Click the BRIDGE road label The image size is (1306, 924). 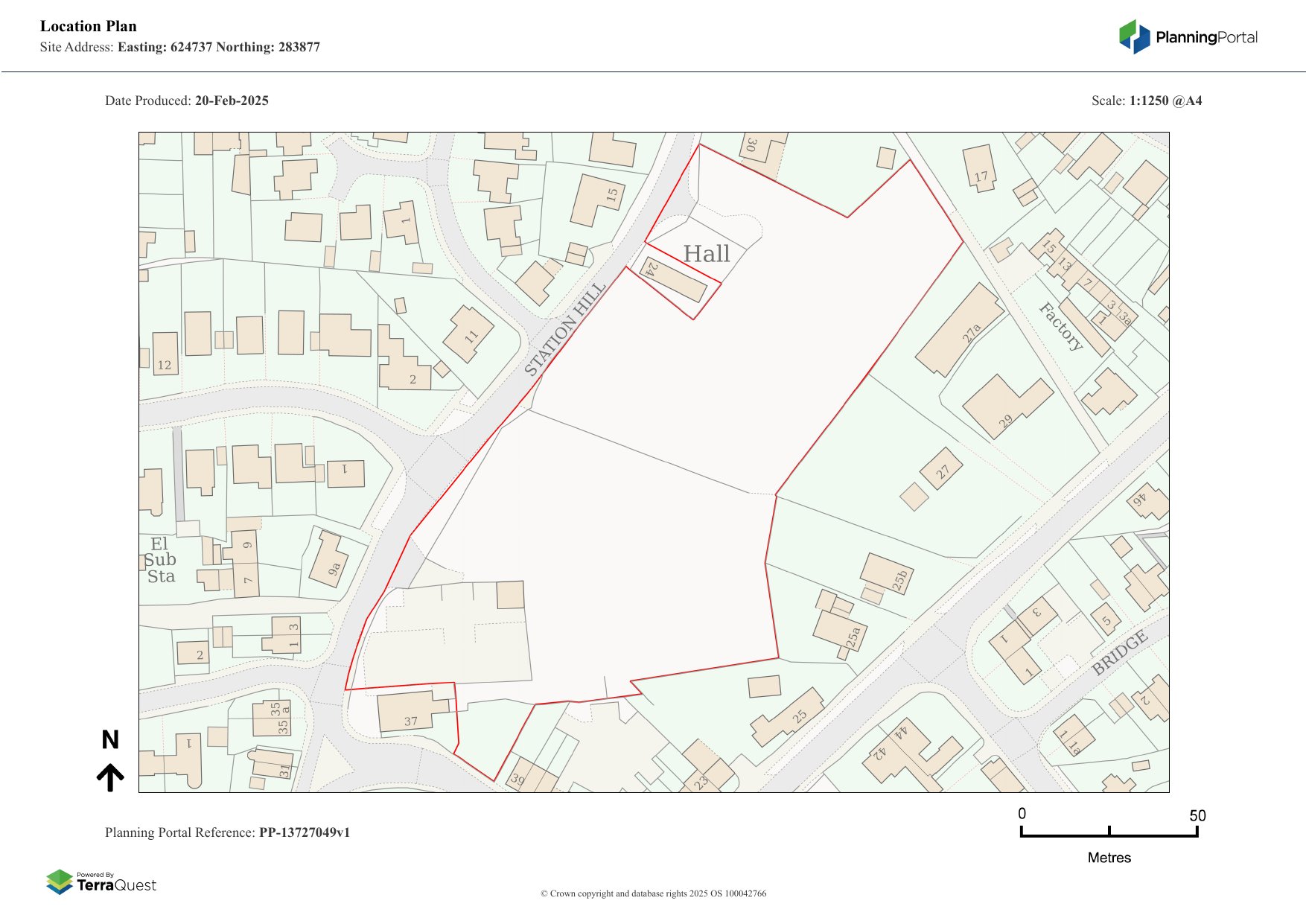pos(1119,653)
